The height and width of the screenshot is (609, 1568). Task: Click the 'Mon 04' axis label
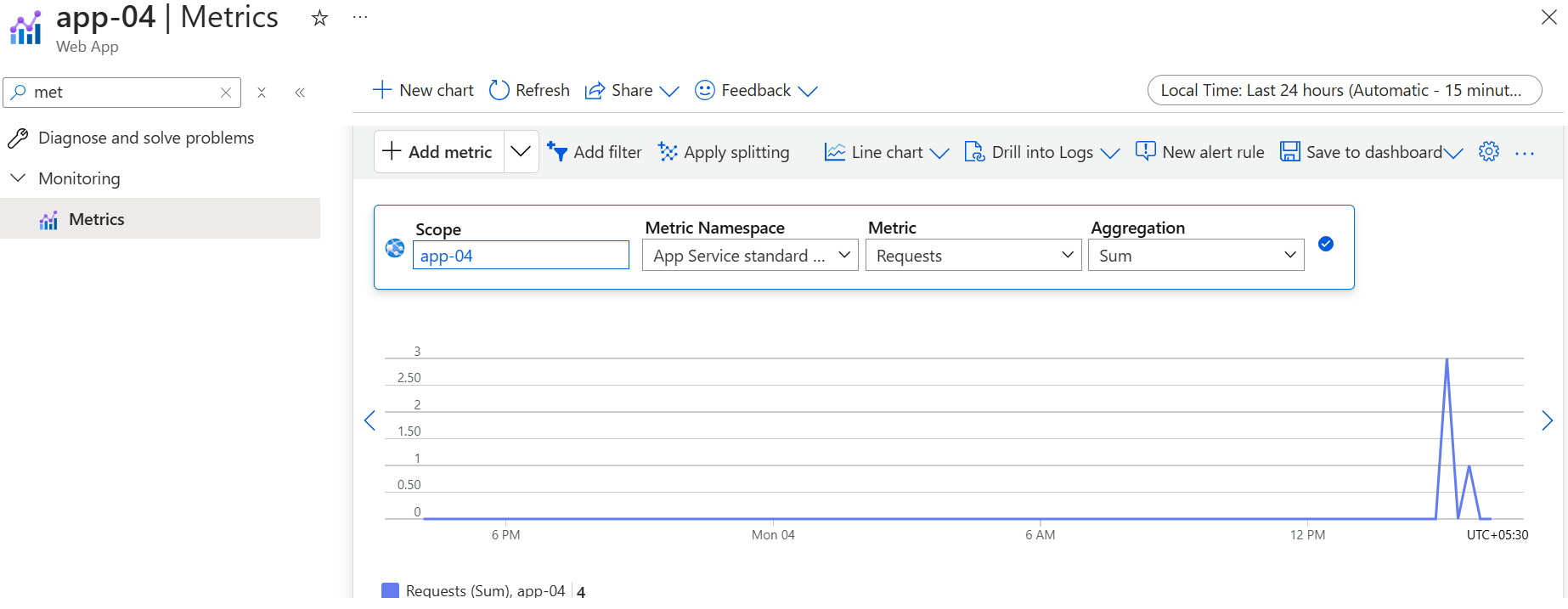click(773, 535)
